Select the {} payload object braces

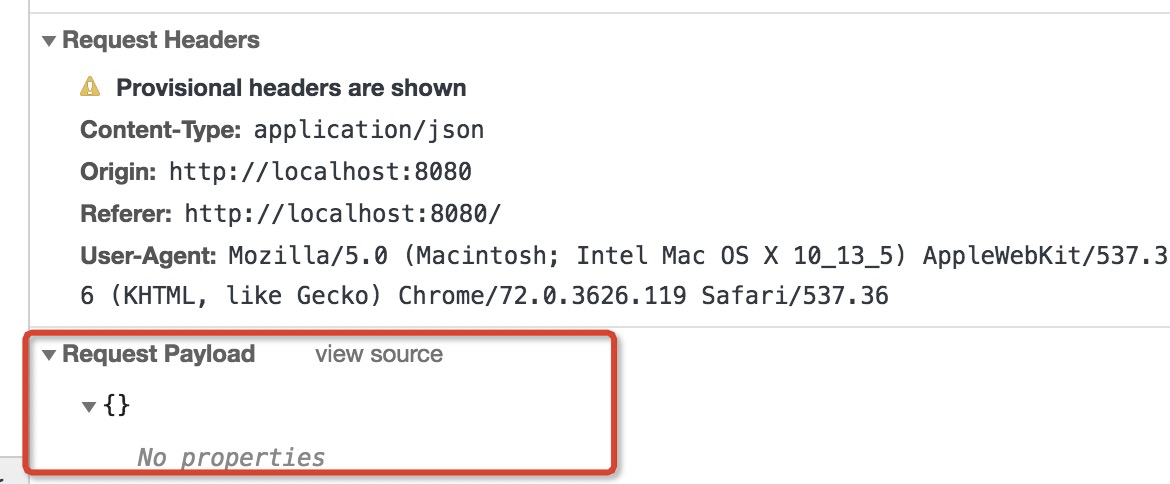tap(116, 406)
